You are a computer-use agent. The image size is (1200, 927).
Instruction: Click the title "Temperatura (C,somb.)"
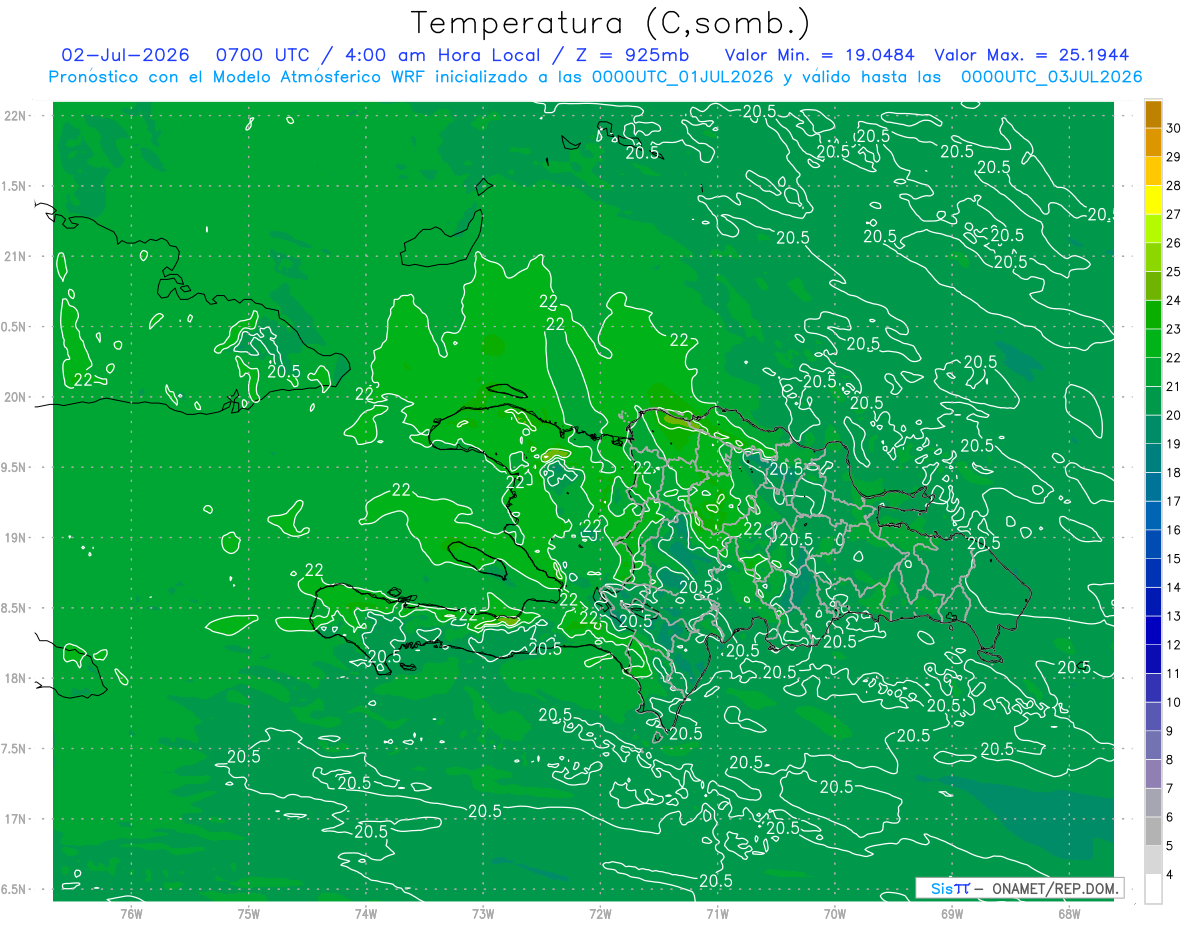tap(611, 23)
